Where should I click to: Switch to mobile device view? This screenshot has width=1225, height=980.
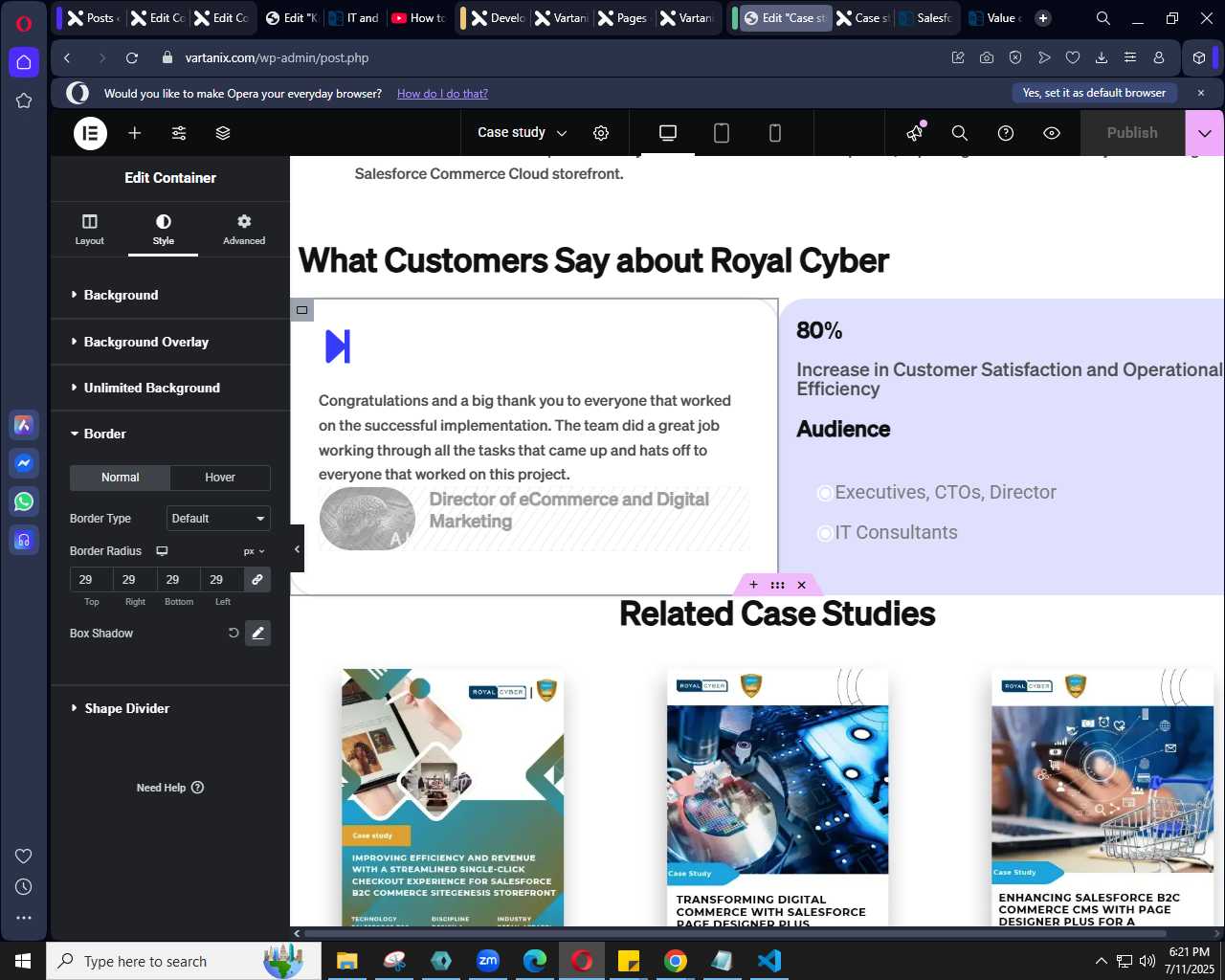[x=775, y=133]
